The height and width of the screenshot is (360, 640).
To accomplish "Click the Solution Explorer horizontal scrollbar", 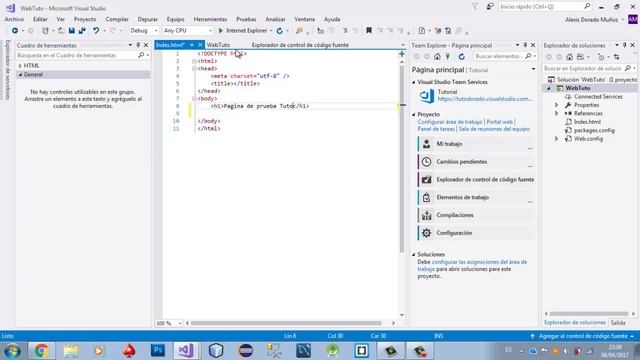I will 589,314.
